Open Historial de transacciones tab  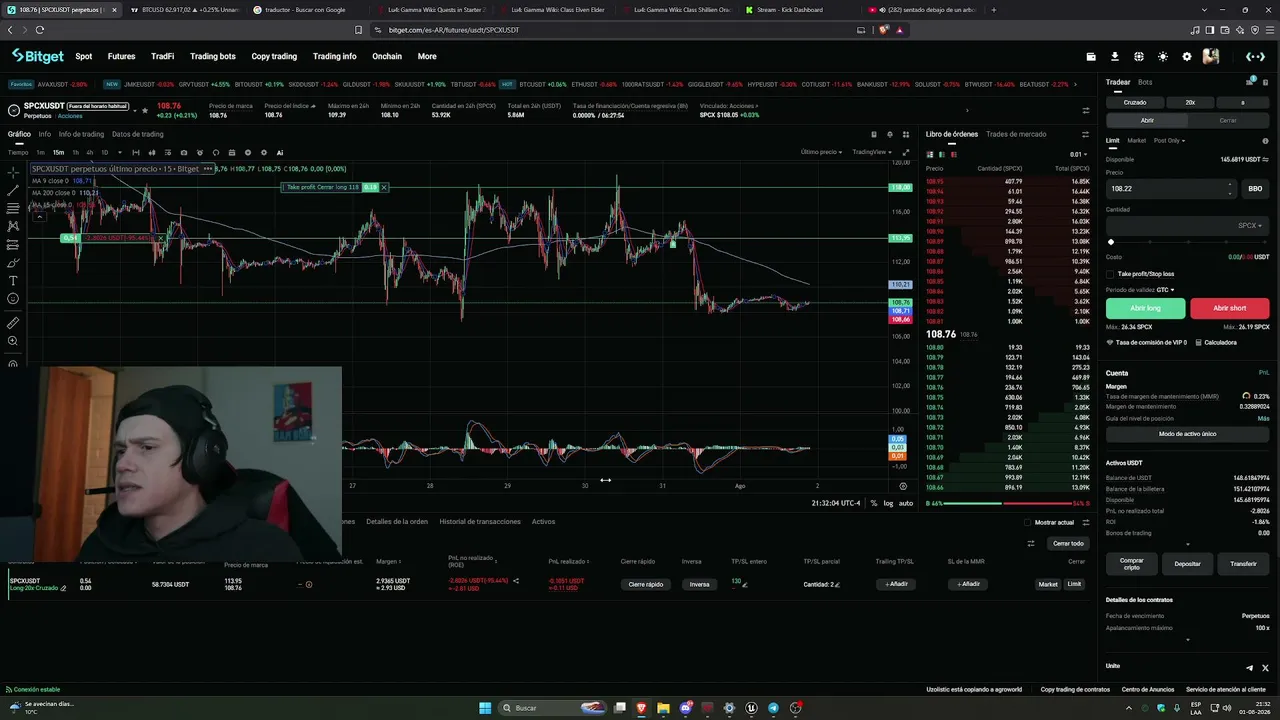pos(480,522)
